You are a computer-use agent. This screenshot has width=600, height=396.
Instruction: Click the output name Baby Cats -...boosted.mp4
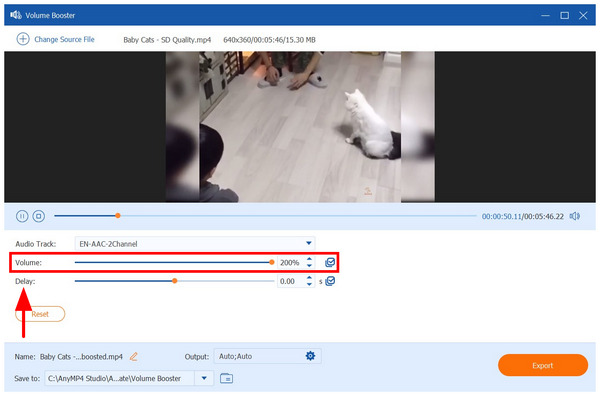[x=81, y=357]
